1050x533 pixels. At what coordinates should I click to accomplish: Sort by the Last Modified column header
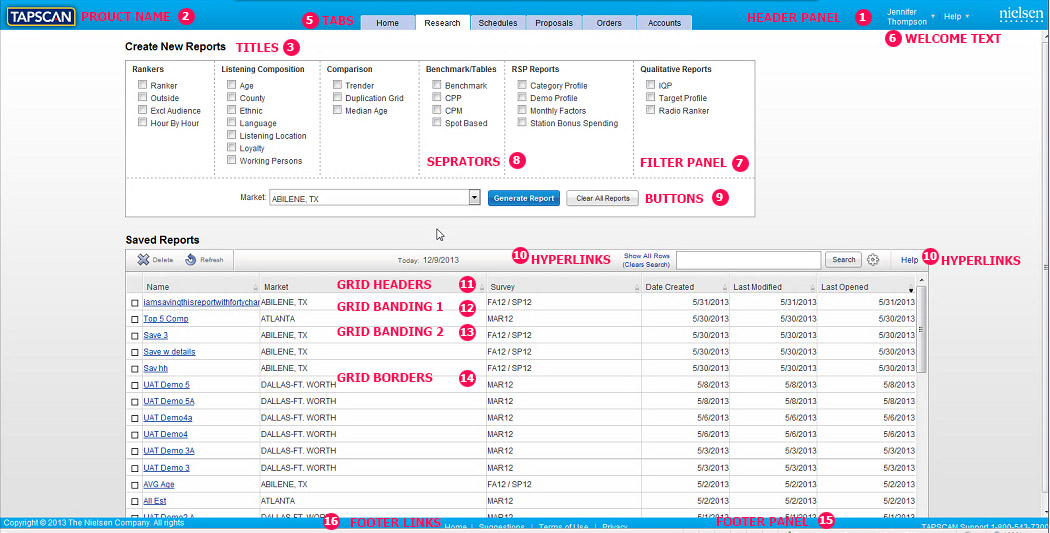(x=773, y=287)
